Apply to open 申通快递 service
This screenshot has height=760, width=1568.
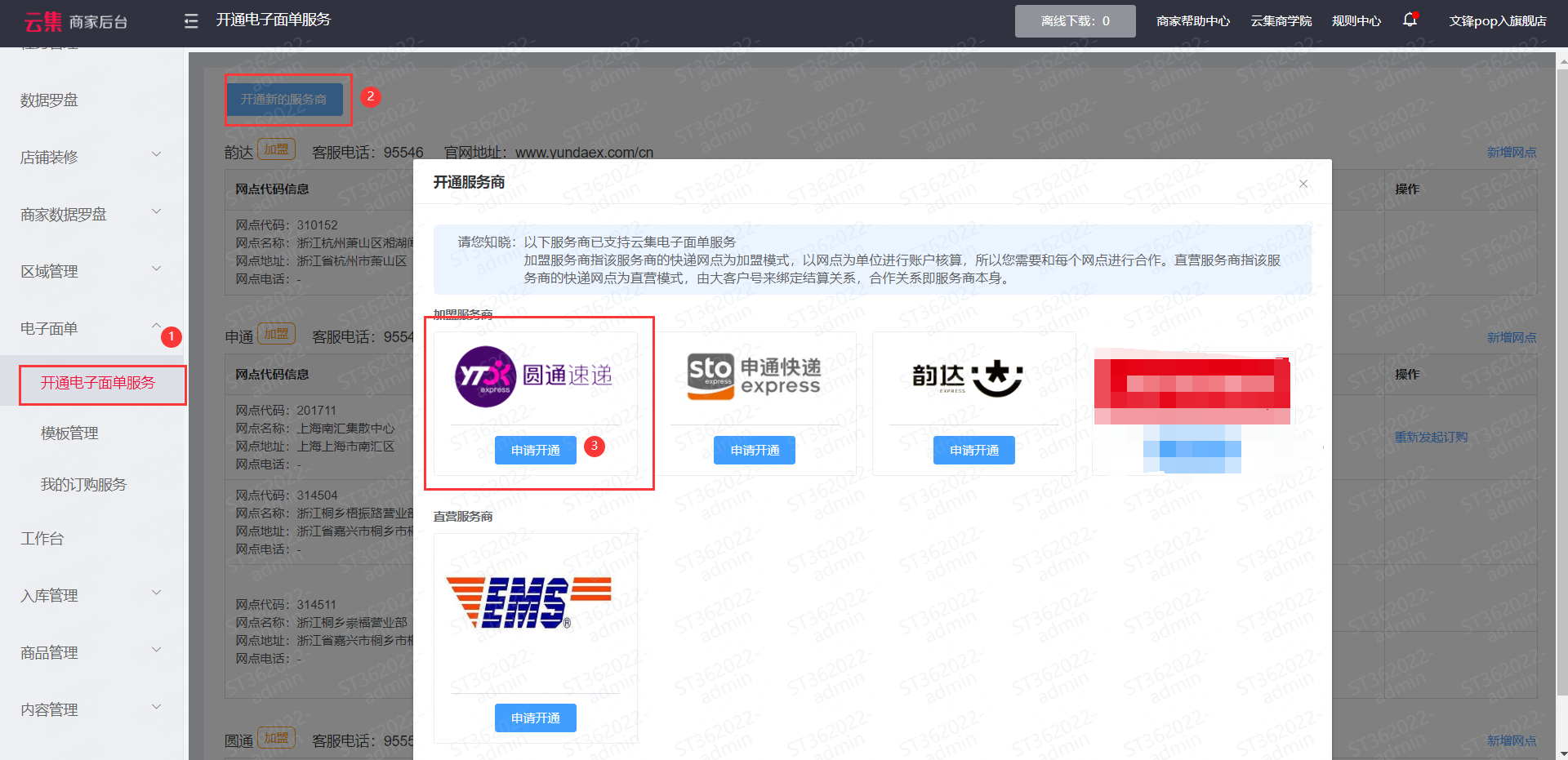click(755, 450)
